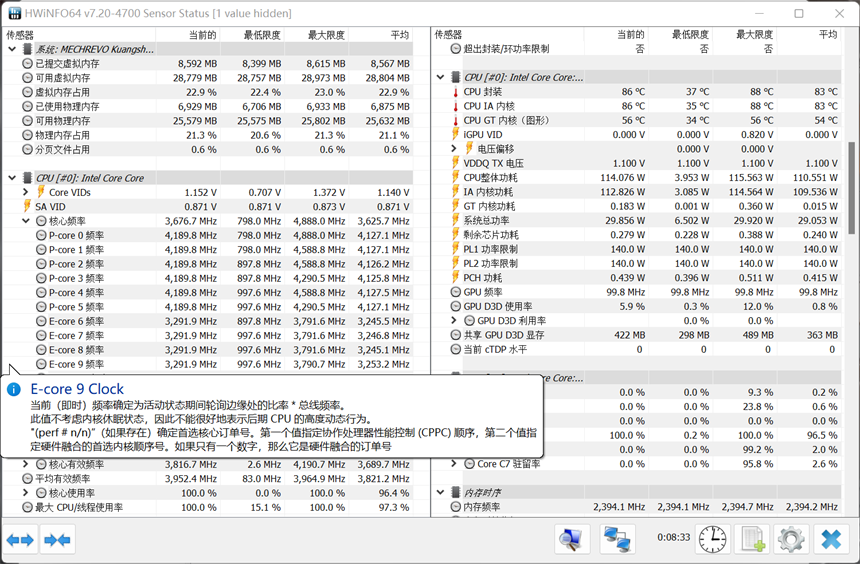Click the expand layout arrows button
Image resolution: width=860 pixels, height=564 pixels.
pyautogui.click(x=20, y=540)
